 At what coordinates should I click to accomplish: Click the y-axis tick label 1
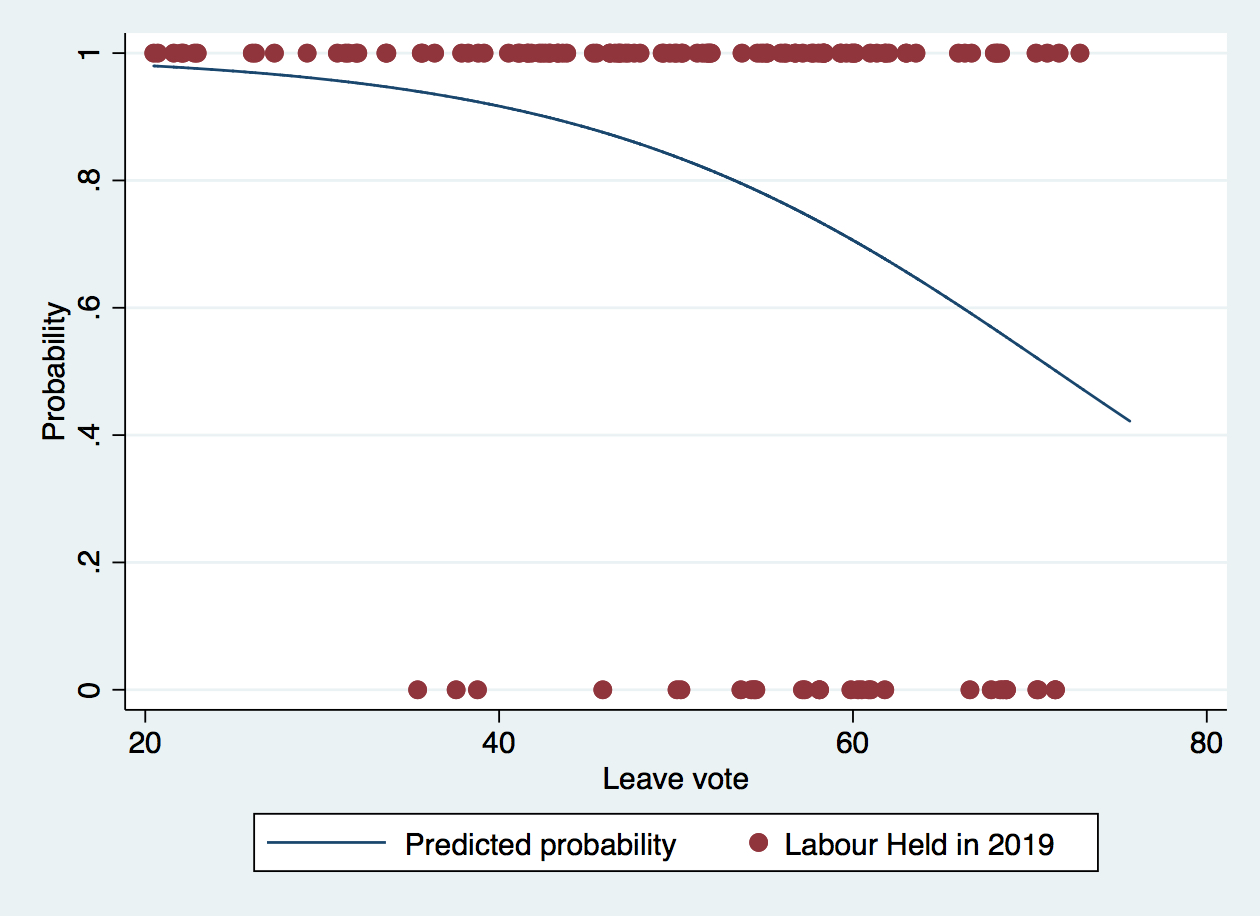pyautogui.click(x=92, y=53)
